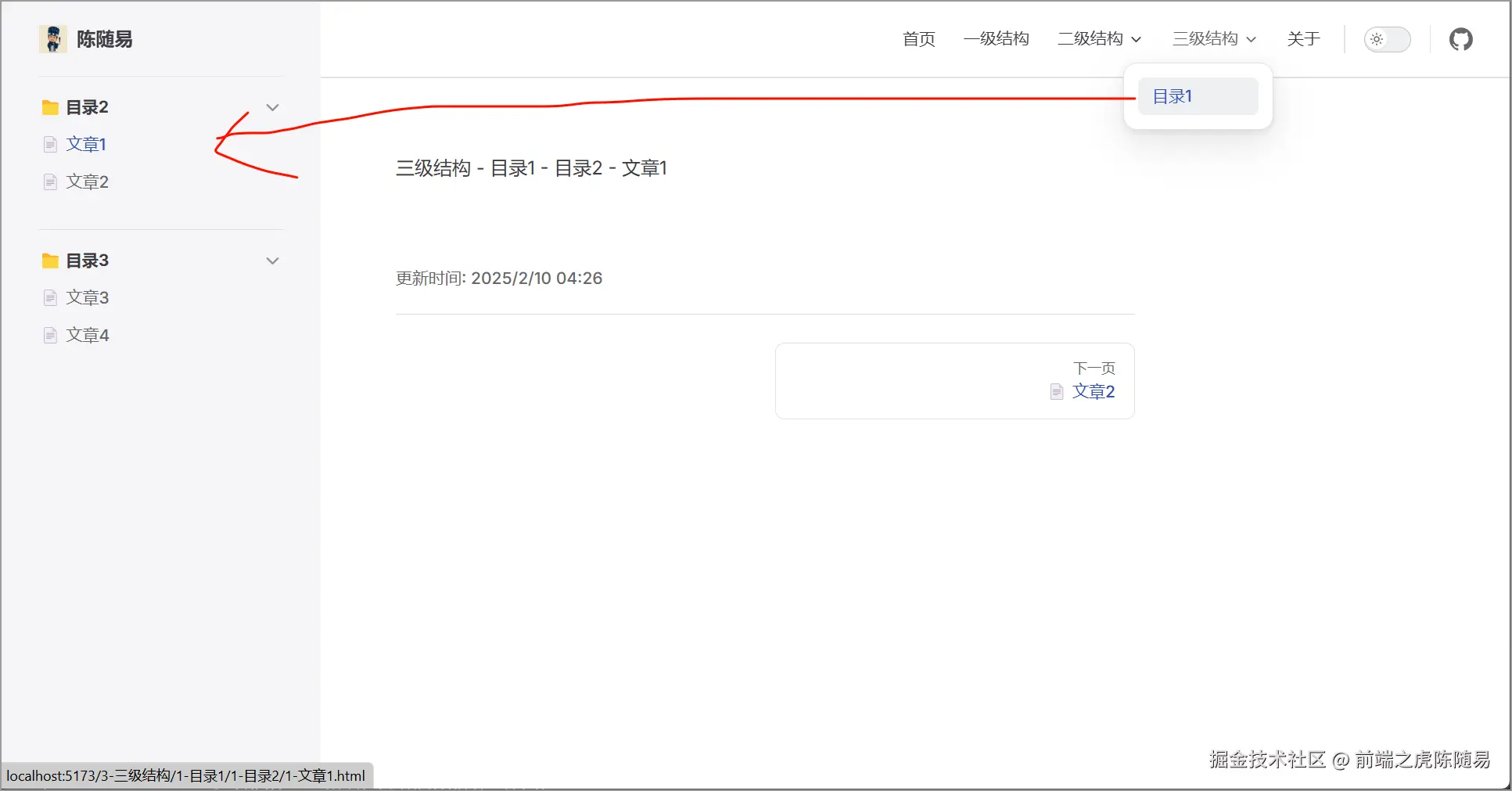Click the GitHub repository icon
The width and height of the screenshot is (1512, 791).
point(1460,39)
